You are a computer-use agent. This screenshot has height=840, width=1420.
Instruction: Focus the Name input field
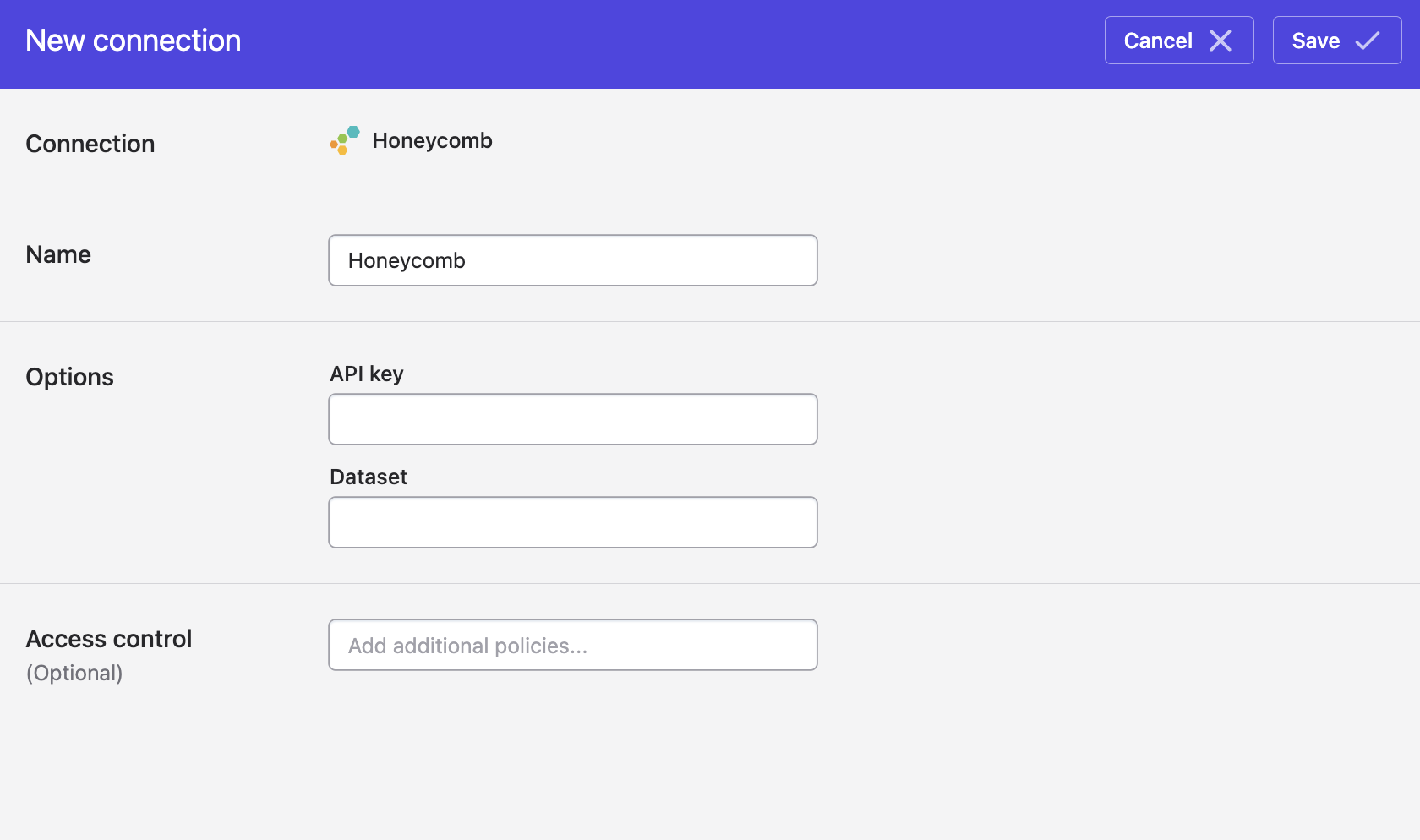pos(573,260)
